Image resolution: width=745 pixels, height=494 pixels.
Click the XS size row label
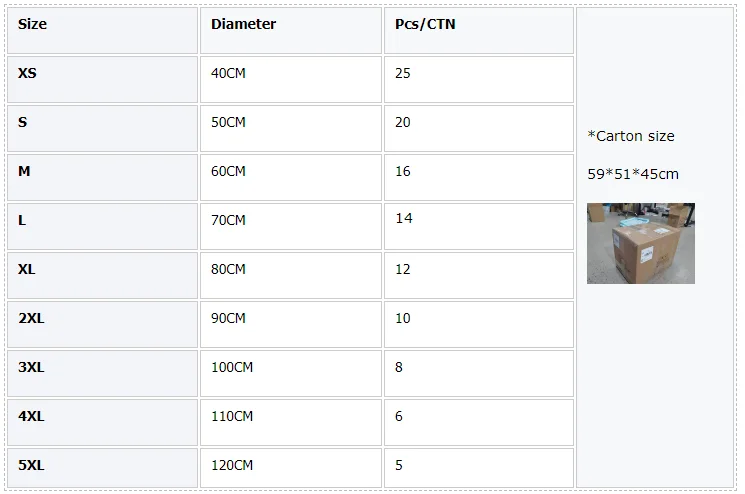click(x=27, y=73)
